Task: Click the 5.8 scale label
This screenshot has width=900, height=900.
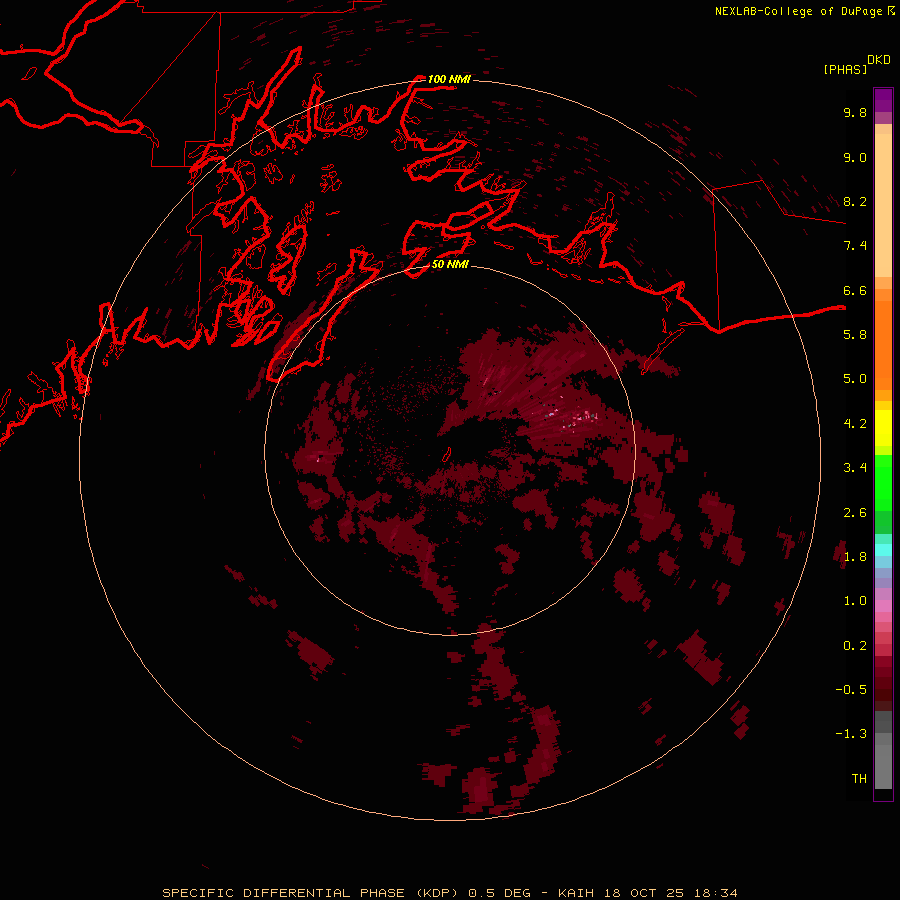Action: tap(855, 335)
